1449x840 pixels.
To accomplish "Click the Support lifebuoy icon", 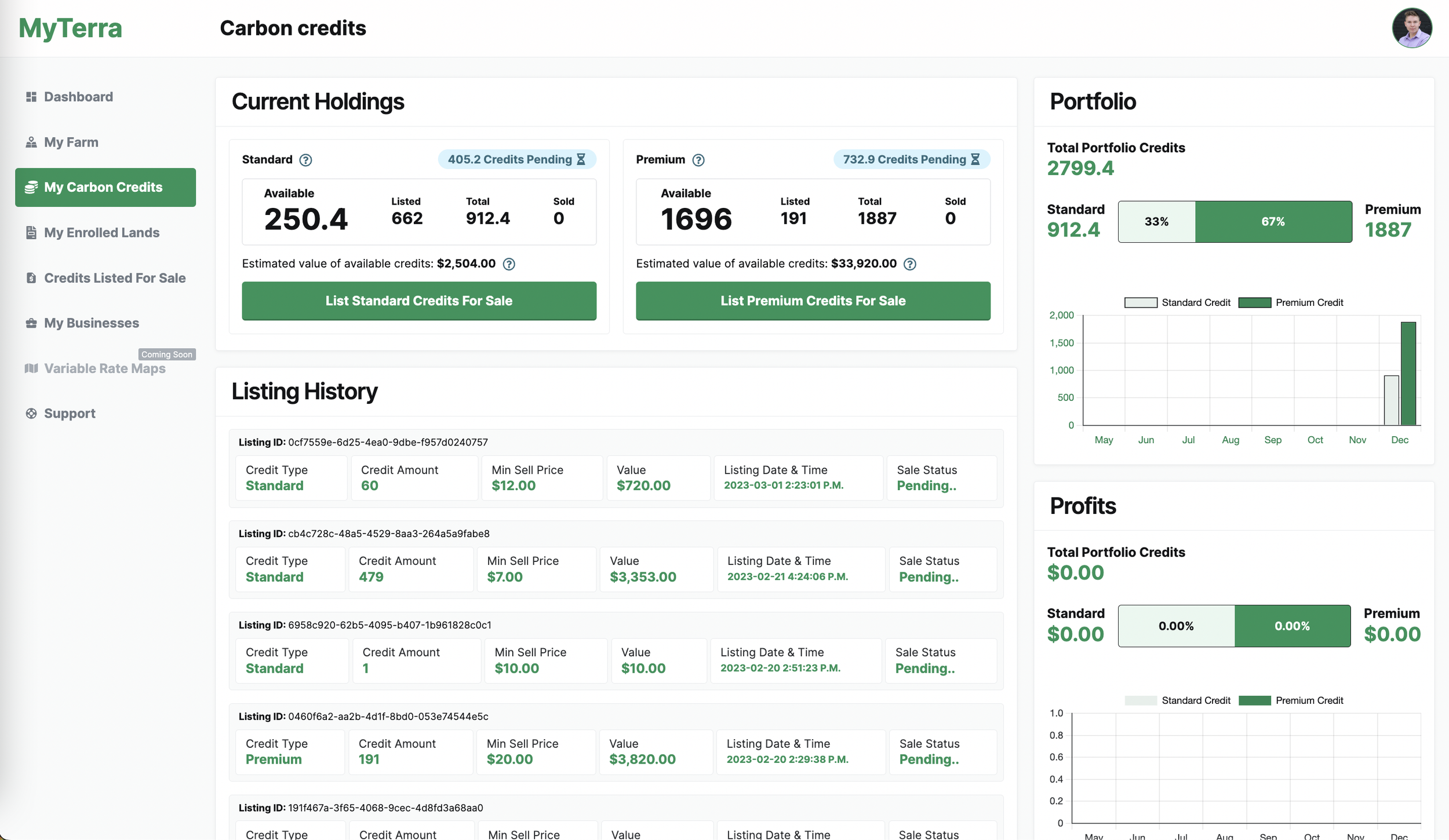I will click(31, 414).
